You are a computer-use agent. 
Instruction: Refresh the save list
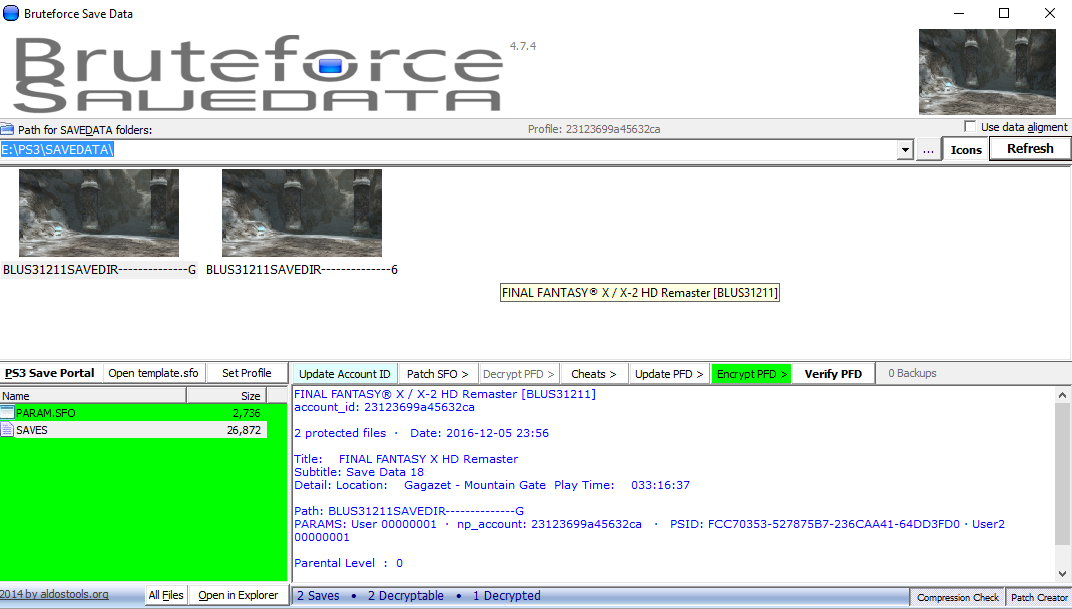1030,148
